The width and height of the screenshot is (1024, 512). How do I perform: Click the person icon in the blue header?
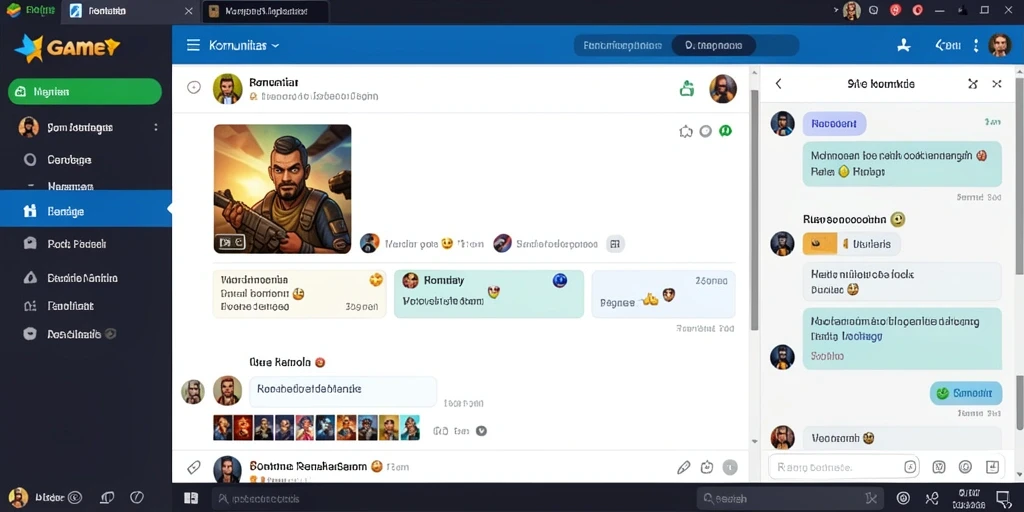tap(904, 45)
